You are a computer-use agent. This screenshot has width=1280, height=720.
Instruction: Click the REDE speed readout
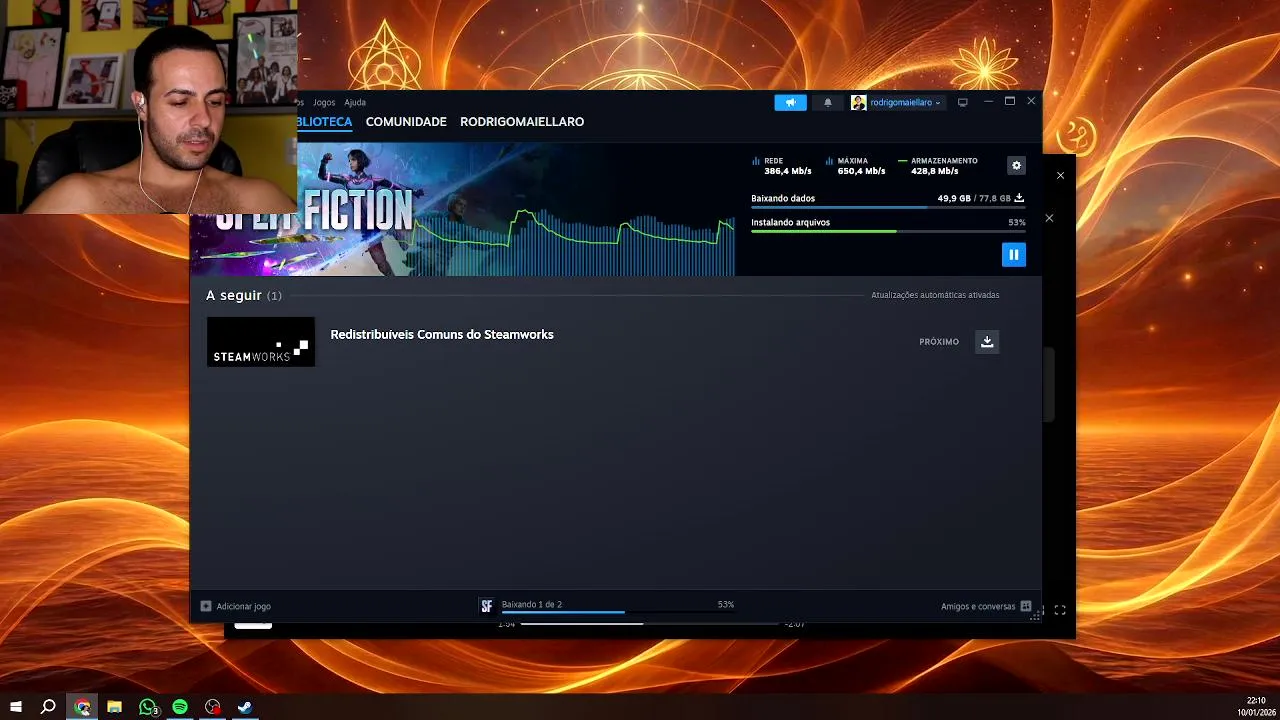[782, 166]
